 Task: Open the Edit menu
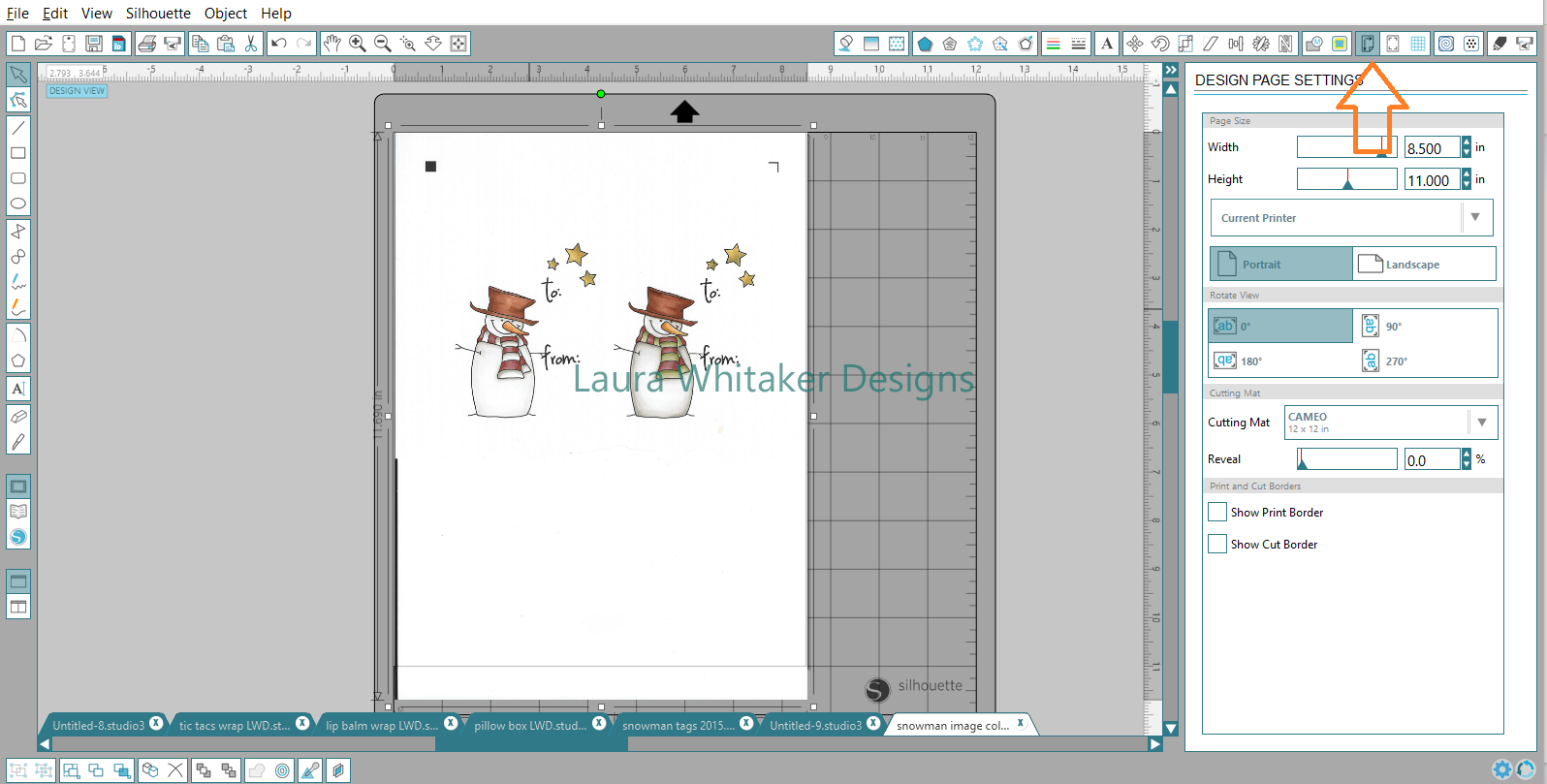[55, 14]
